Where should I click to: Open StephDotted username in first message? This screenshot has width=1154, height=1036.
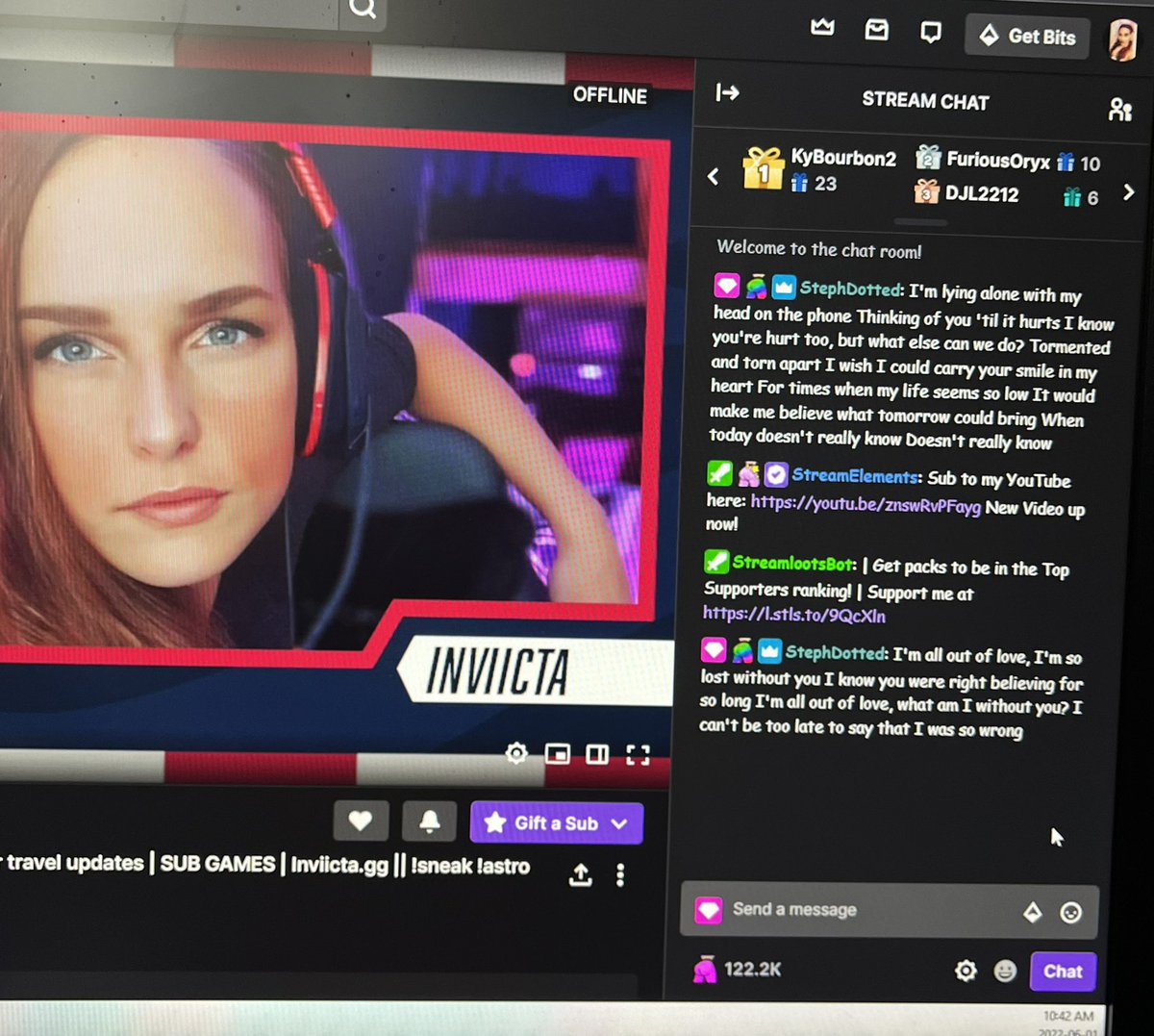[850, 290]
